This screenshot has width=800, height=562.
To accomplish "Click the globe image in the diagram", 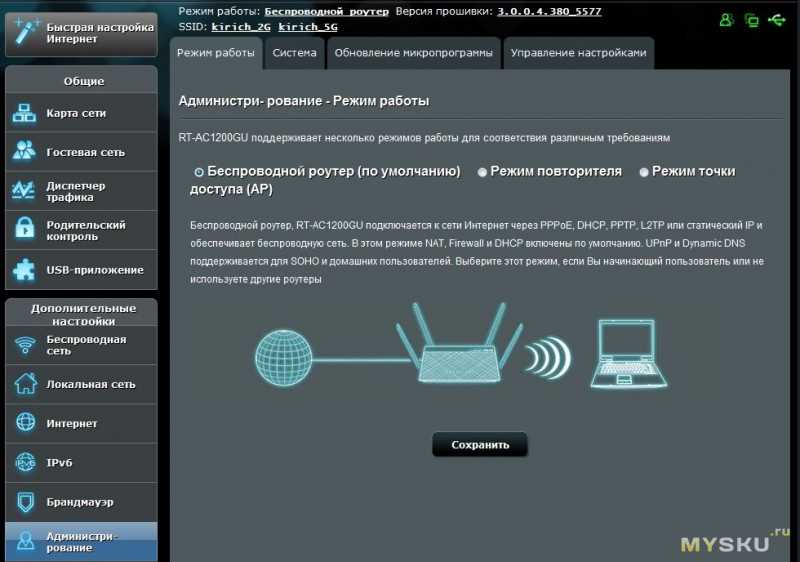I will pos(283,357).
